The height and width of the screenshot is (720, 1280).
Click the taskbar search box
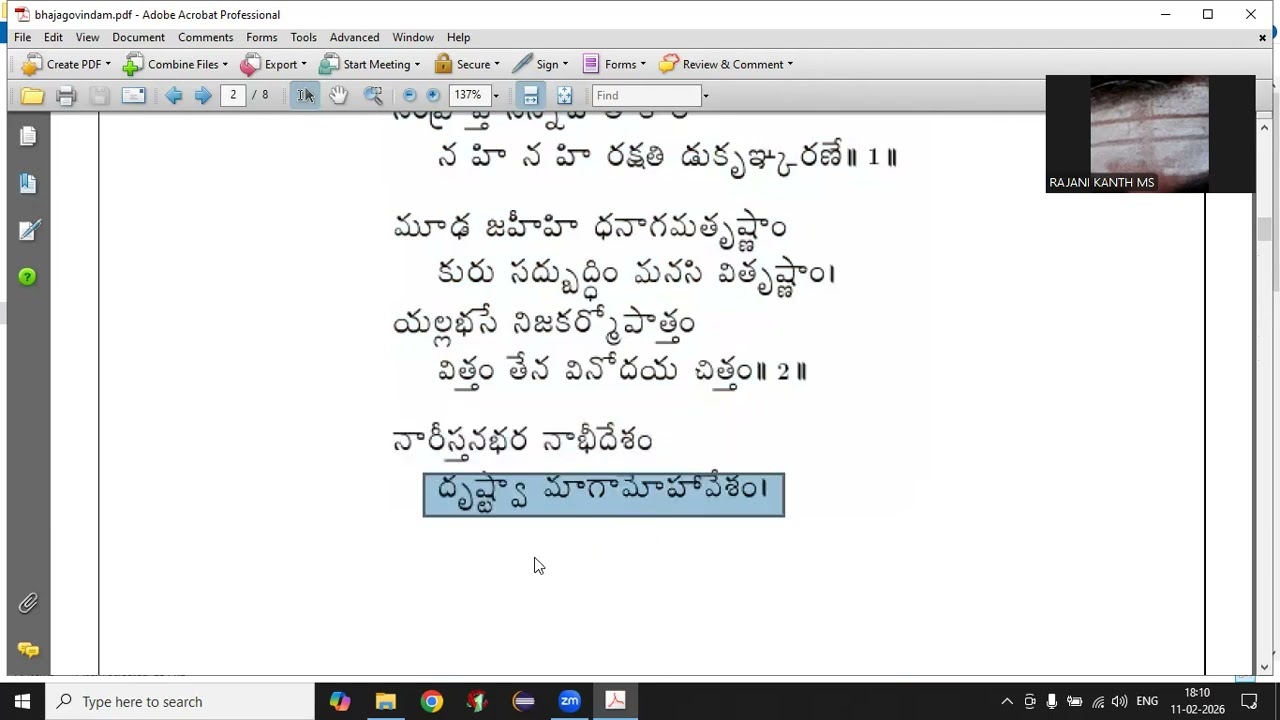click(180, 701)
